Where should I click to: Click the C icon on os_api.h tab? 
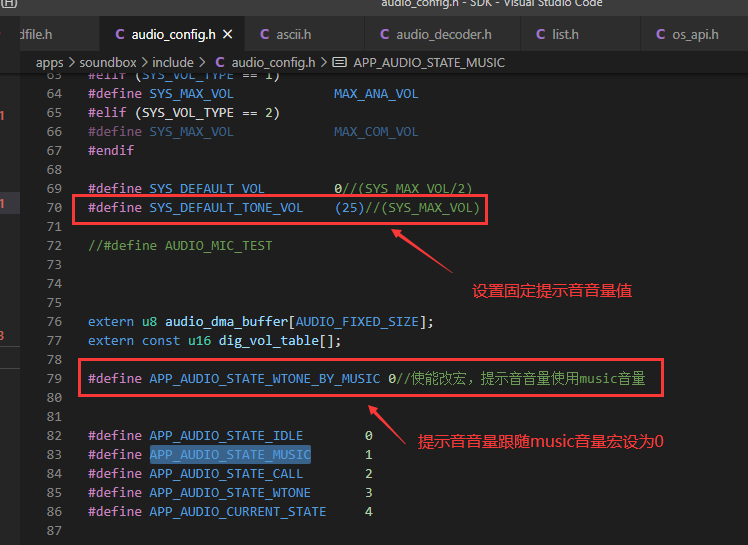pyautogui.click(x=660, y=34)
